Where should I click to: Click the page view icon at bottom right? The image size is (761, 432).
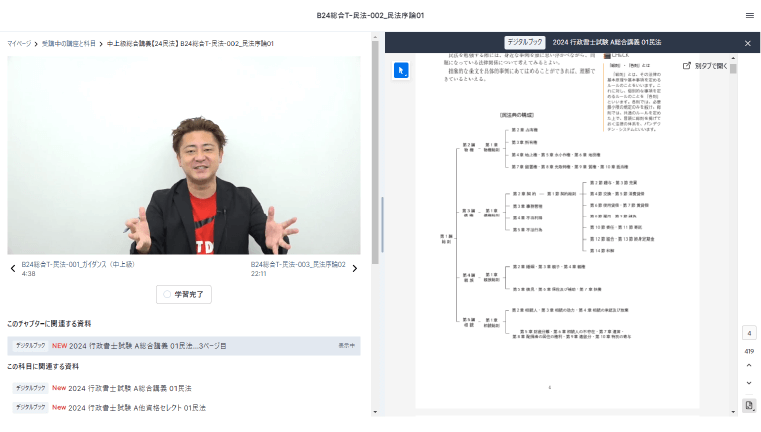749,405
